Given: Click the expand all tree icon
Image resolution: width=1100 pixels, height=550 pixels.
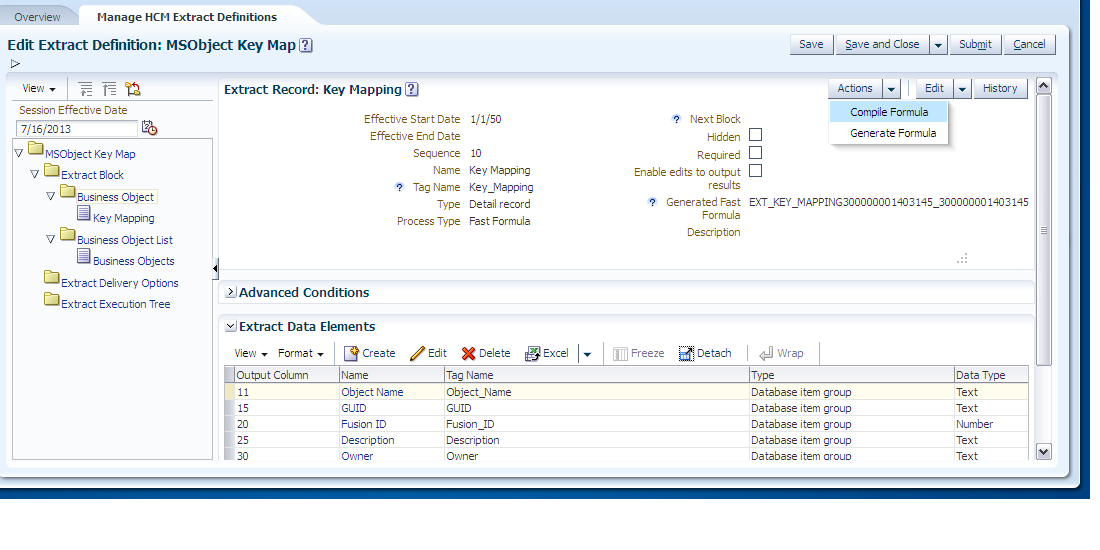Looking at the screenshot, I should click(x=85, y=88).
